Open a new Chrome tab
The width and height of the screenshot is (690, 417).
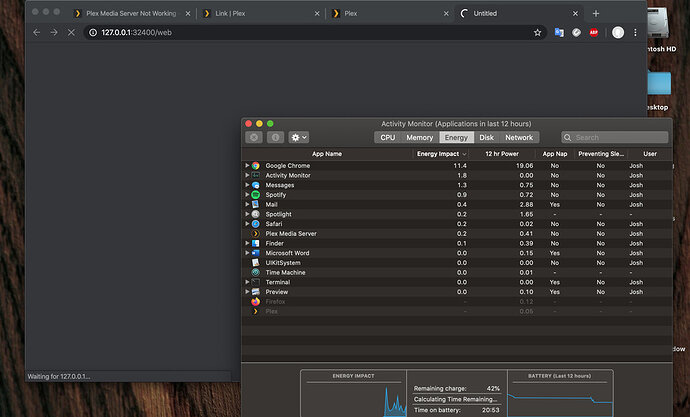click(x=596, y=14)
